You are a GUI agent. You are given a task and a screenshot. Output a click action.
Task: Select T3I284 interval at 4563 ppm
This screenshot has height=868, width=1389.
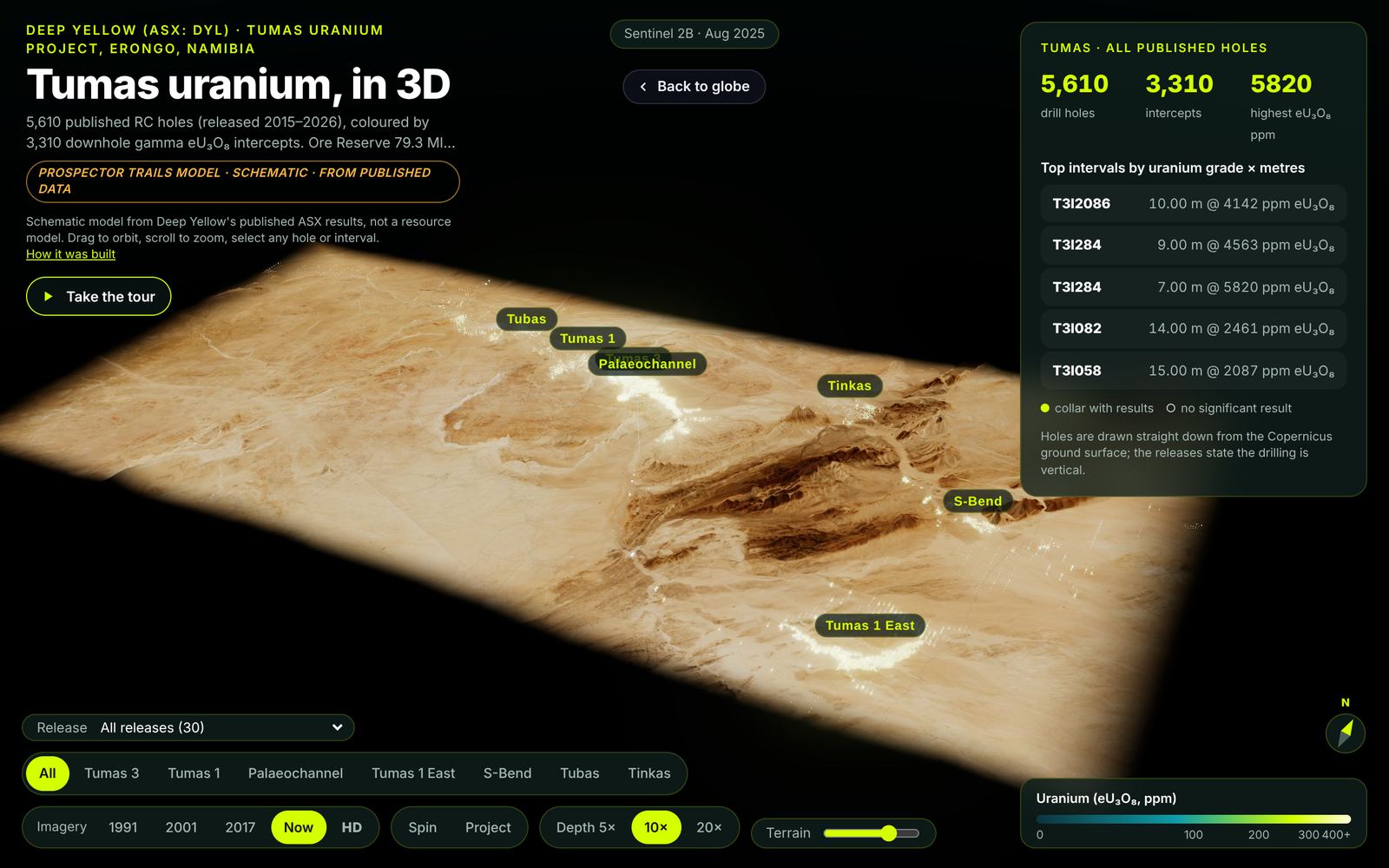click(1193, 245)
